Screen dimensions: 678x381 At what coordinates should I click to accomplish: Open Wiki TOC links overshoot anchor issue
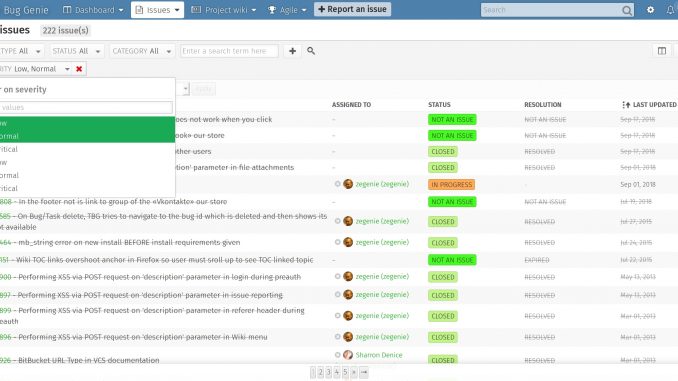[157, 260]
